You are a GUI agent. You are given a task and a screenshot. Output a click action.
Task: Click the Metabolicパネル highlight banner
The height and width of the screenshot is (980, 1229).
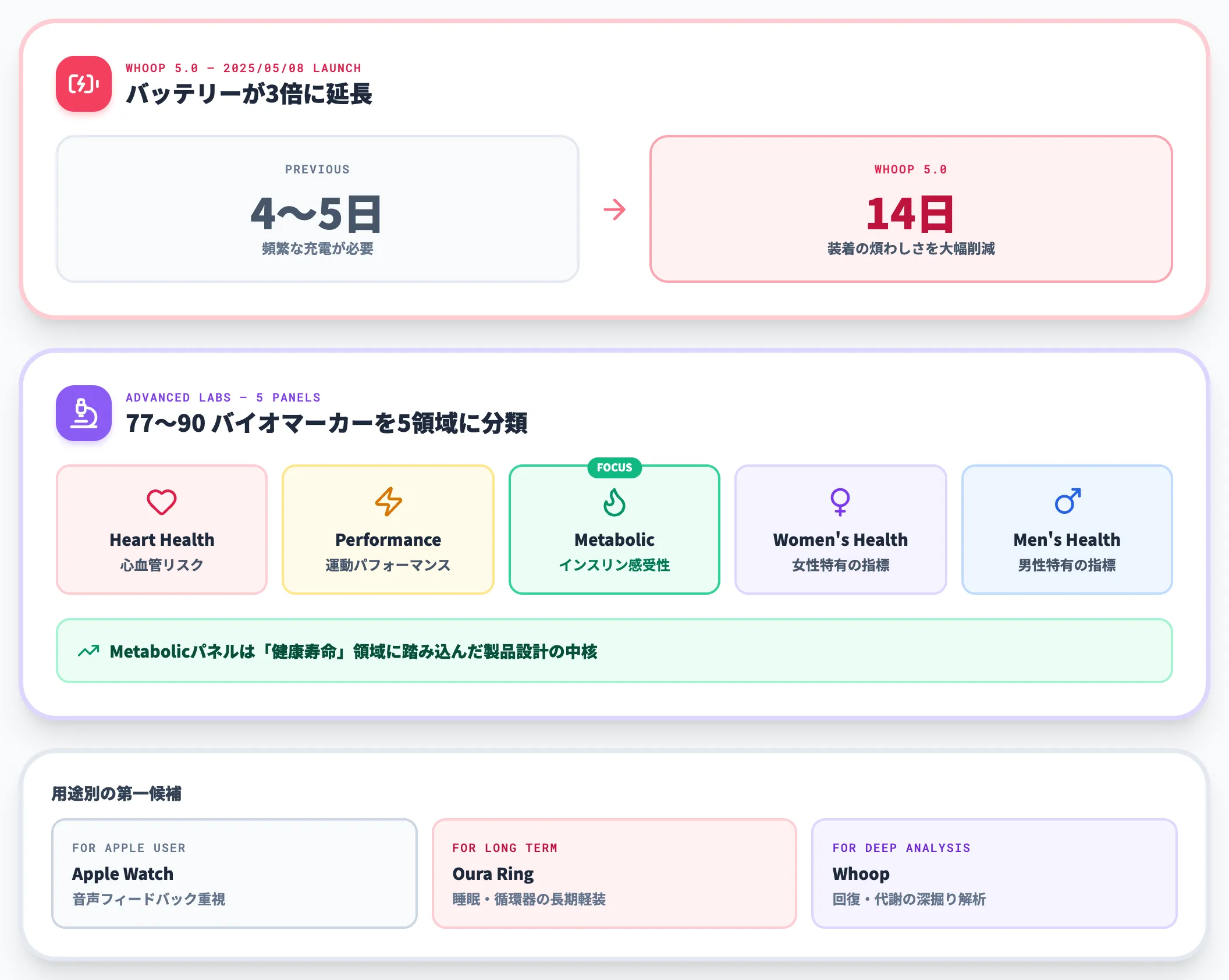point(614,651)
